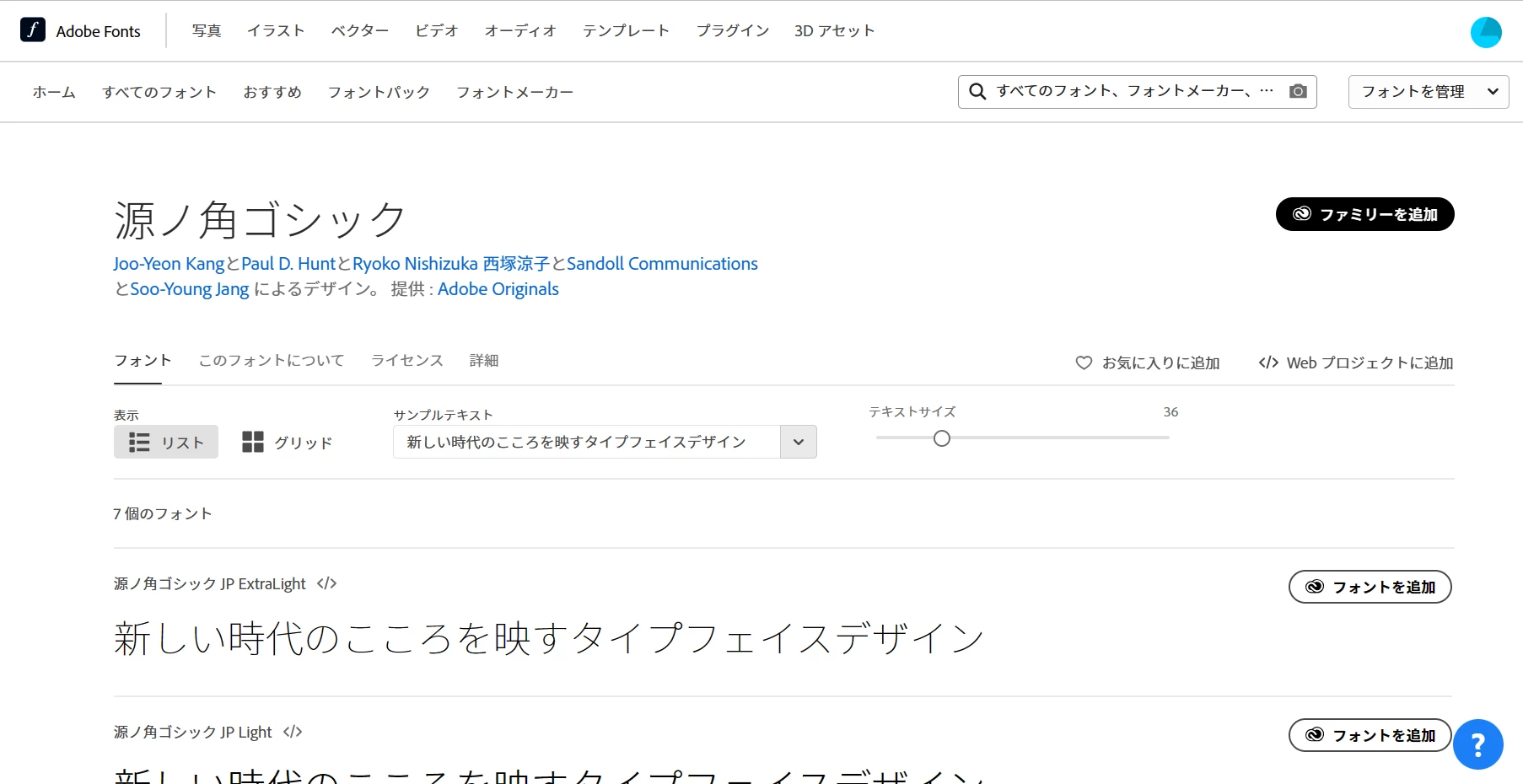This screenshot has height=784, width=1523.
Task: Open the テンプレート menu item
Action: (x=626, y=31)
